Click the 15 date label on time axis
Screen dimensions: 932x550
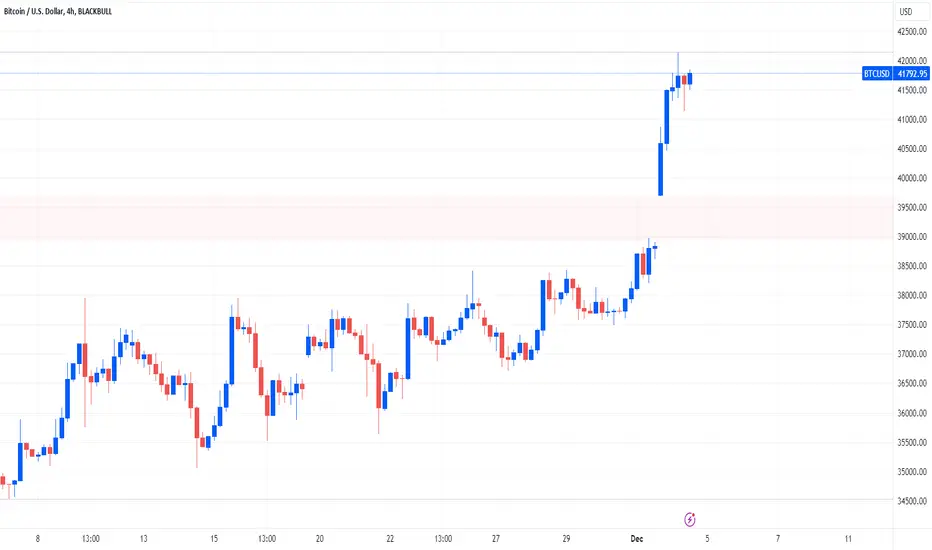[214, 539]
